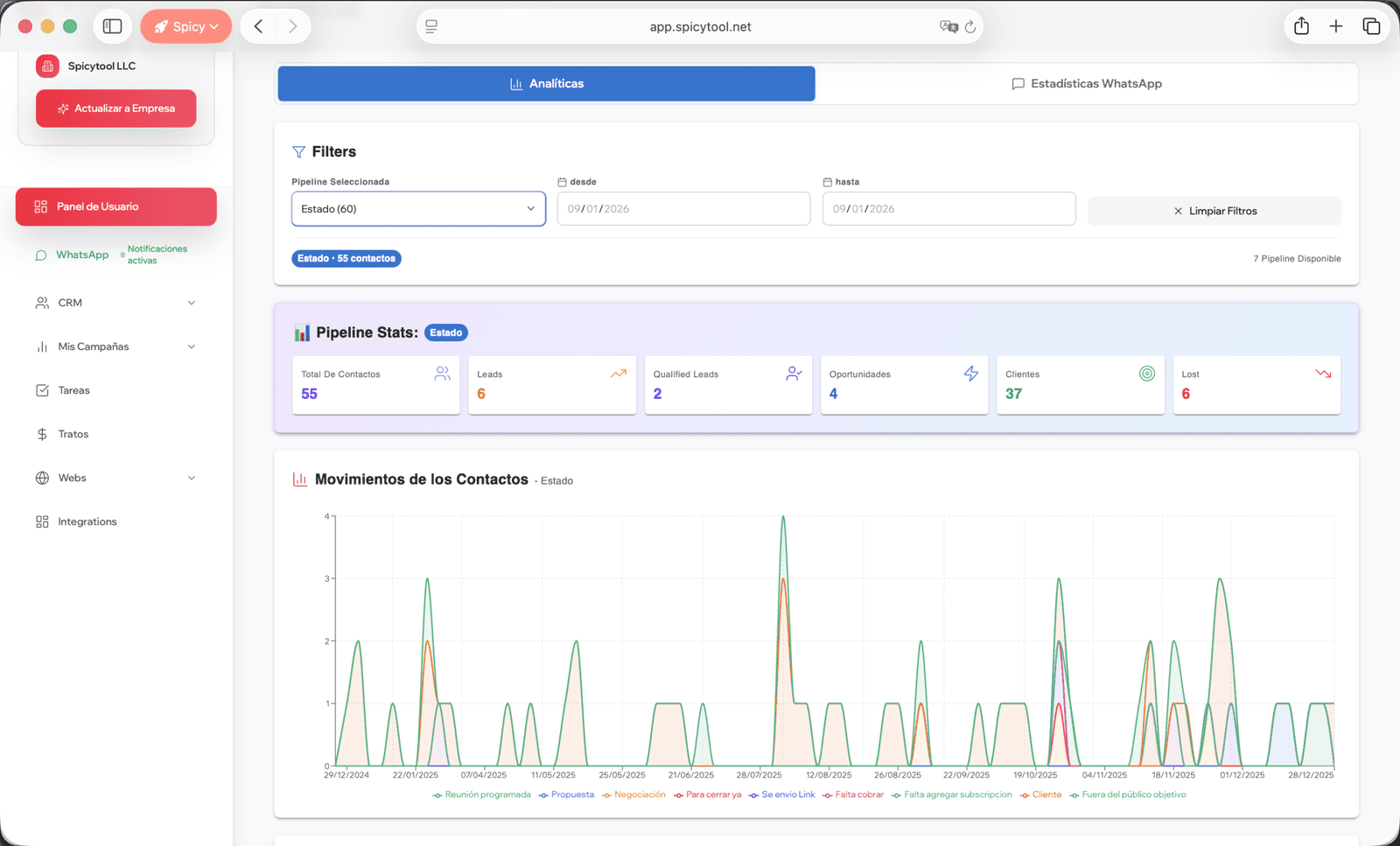Go back with the browser arrow
The image size is (1400, 846).
(x=258, y=26)
